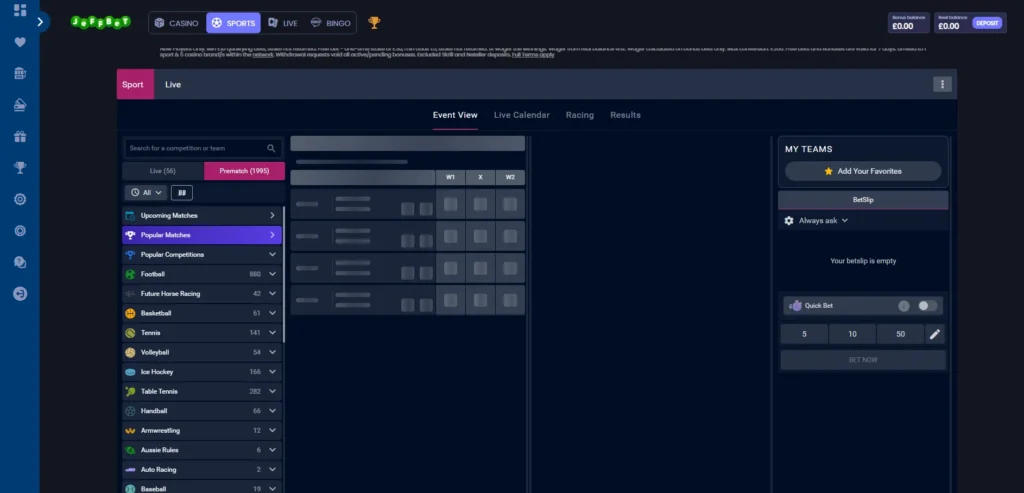Click Add Your Favorites button
Screen dimensions: 1024x493
(x=863, y=171)
